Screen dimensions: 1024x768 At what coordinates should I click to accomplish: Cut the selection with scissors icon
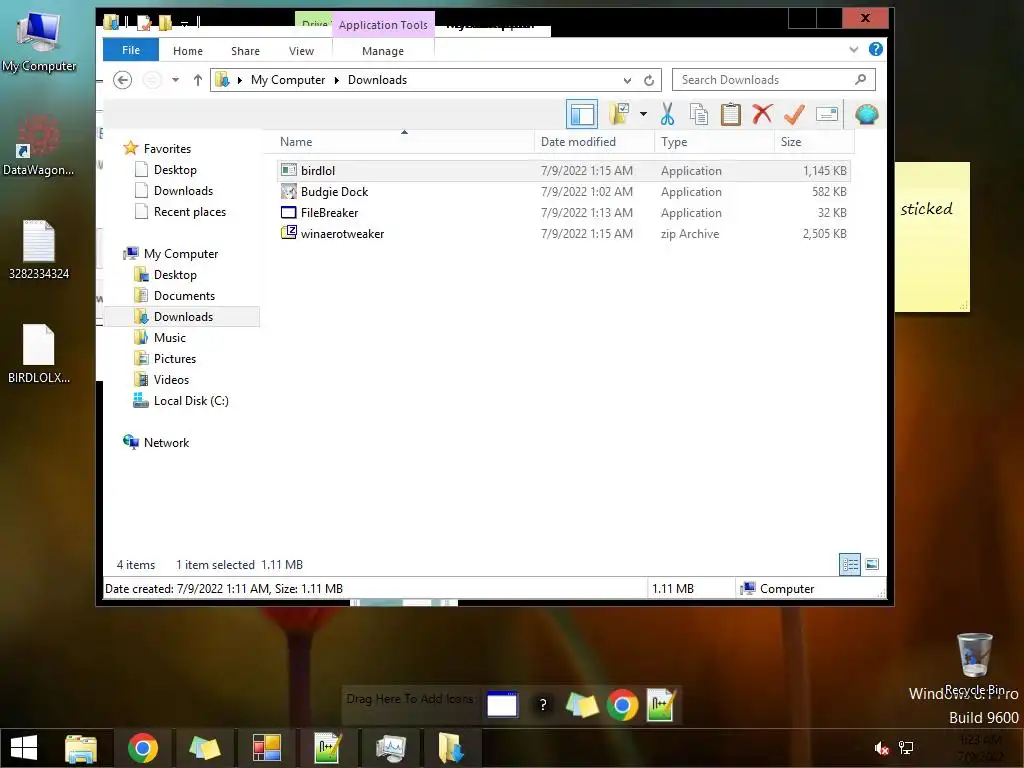[x=667, y=114]
